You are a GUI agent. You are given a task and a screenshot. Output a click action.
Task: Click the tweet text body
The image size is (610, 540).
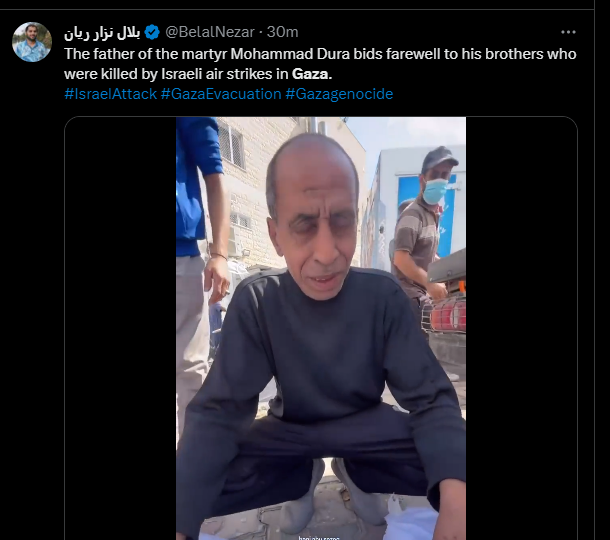pyautogui.click(x=320, y=64)
